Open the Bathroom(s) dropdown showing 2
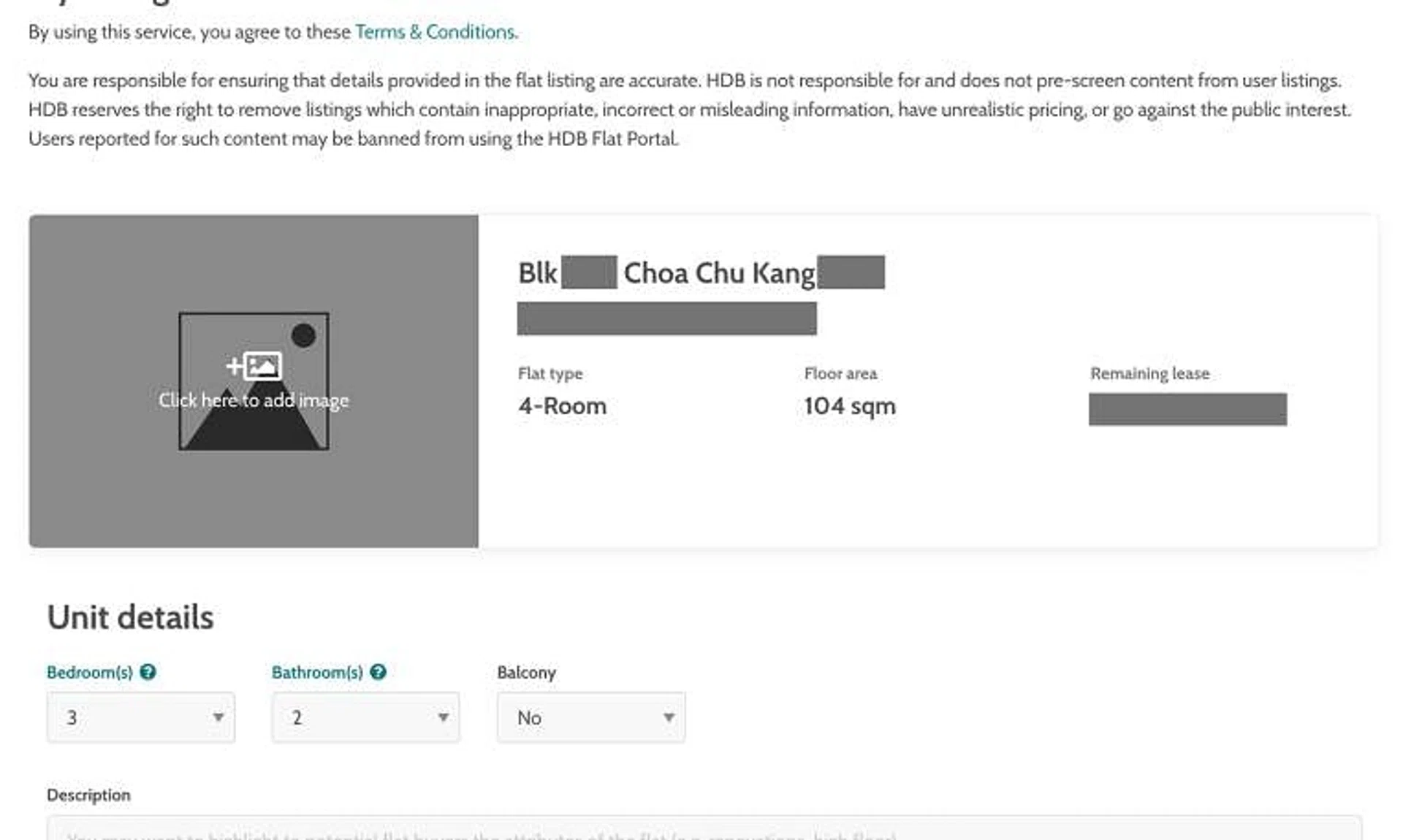The width and height of the screenshot is (1403, 840). [357, 717]
